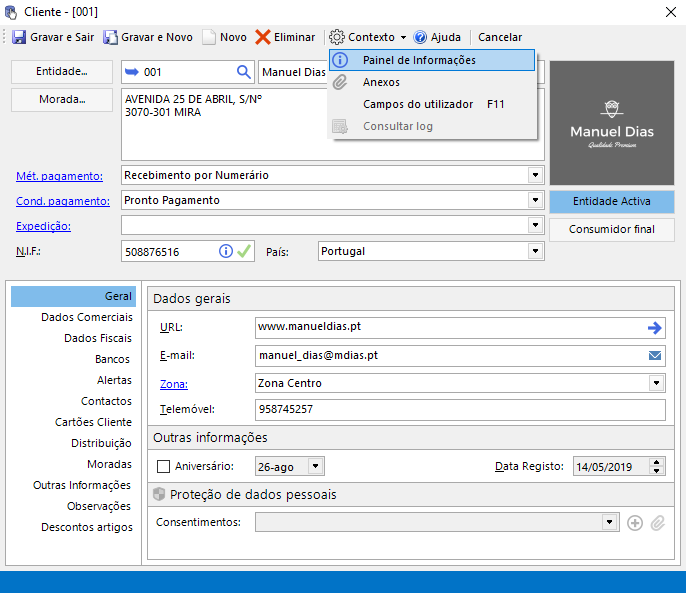Expand the Mét. pagamento dropdown
The image size is (686, 593).
point(534,175)
